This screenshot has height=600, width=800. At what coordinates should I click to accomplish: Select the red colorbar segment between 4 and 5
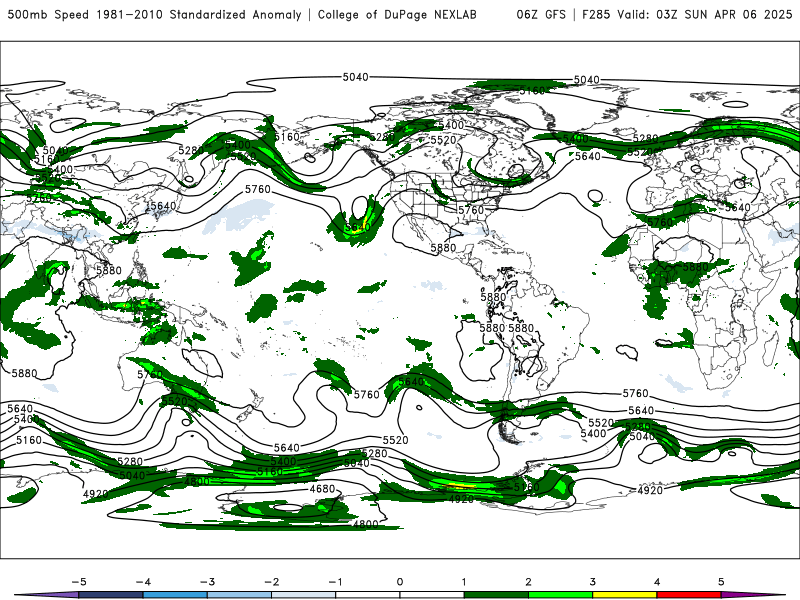click(689, 595)
